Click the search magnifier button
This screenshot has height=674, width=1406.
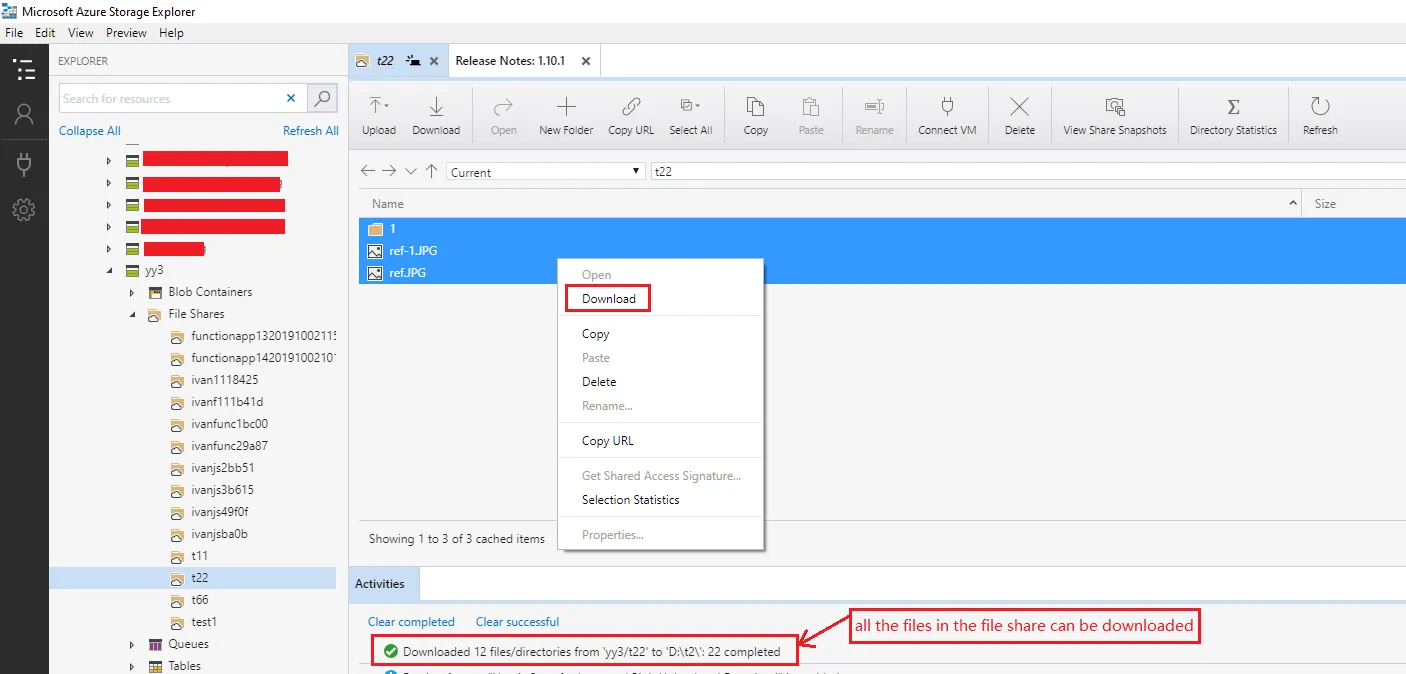[x=322, y=98]
